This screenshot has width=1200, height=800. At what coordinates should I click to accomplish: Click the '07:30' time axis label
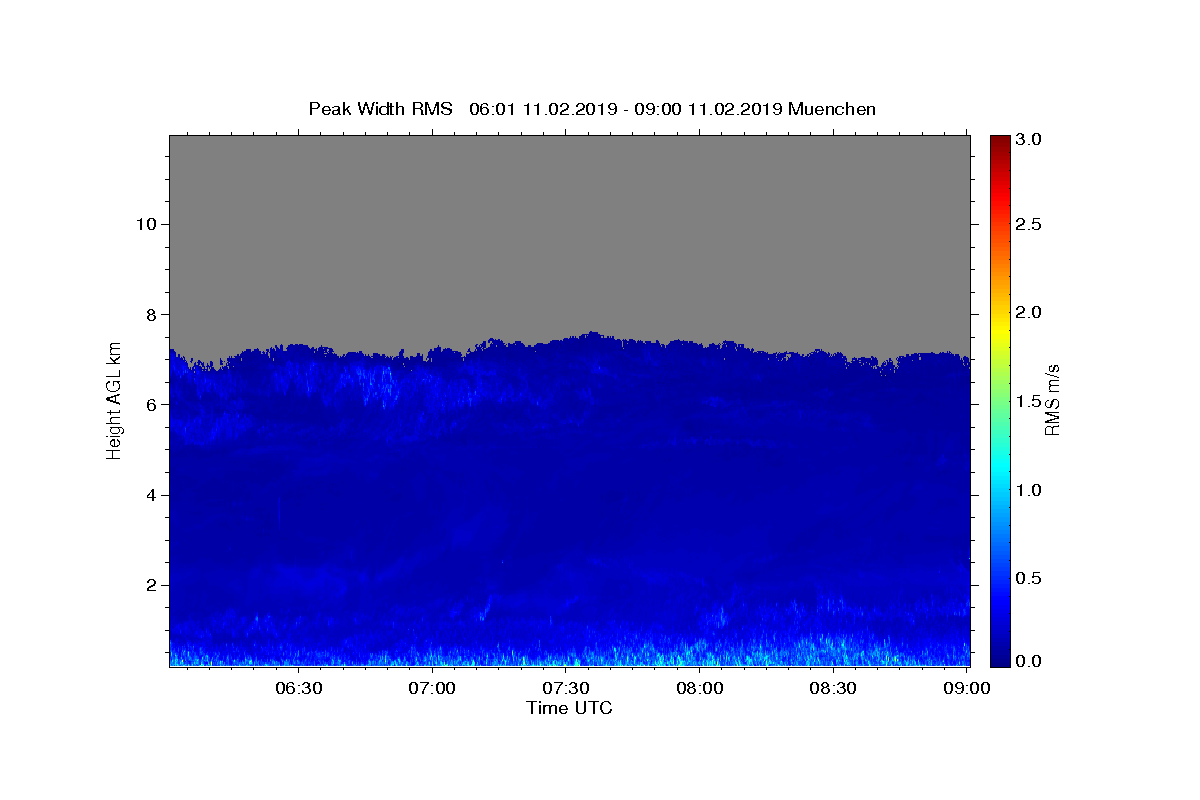pyautogui.click(x=566, y=688)
